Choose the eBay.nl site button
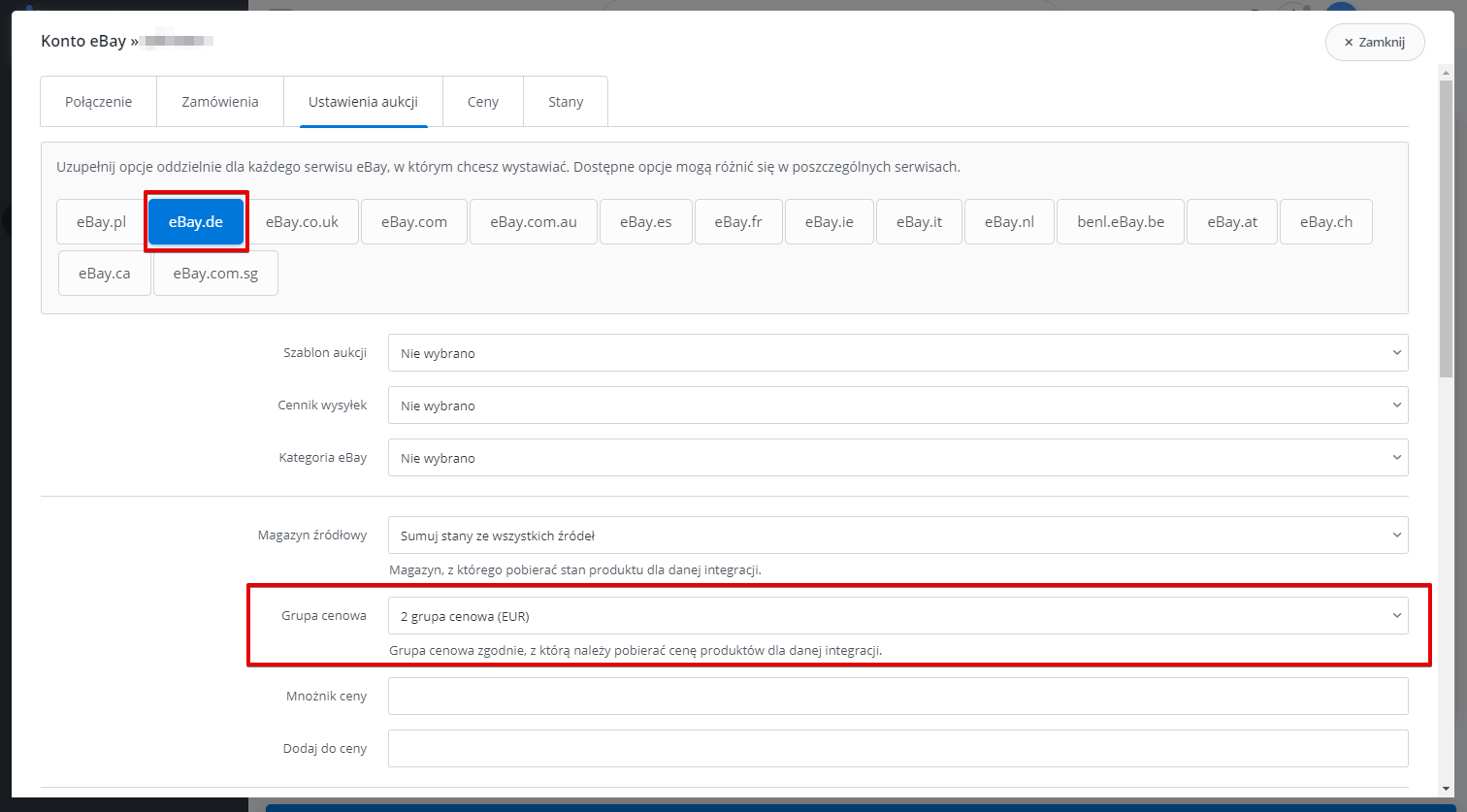 (1009, 222)
